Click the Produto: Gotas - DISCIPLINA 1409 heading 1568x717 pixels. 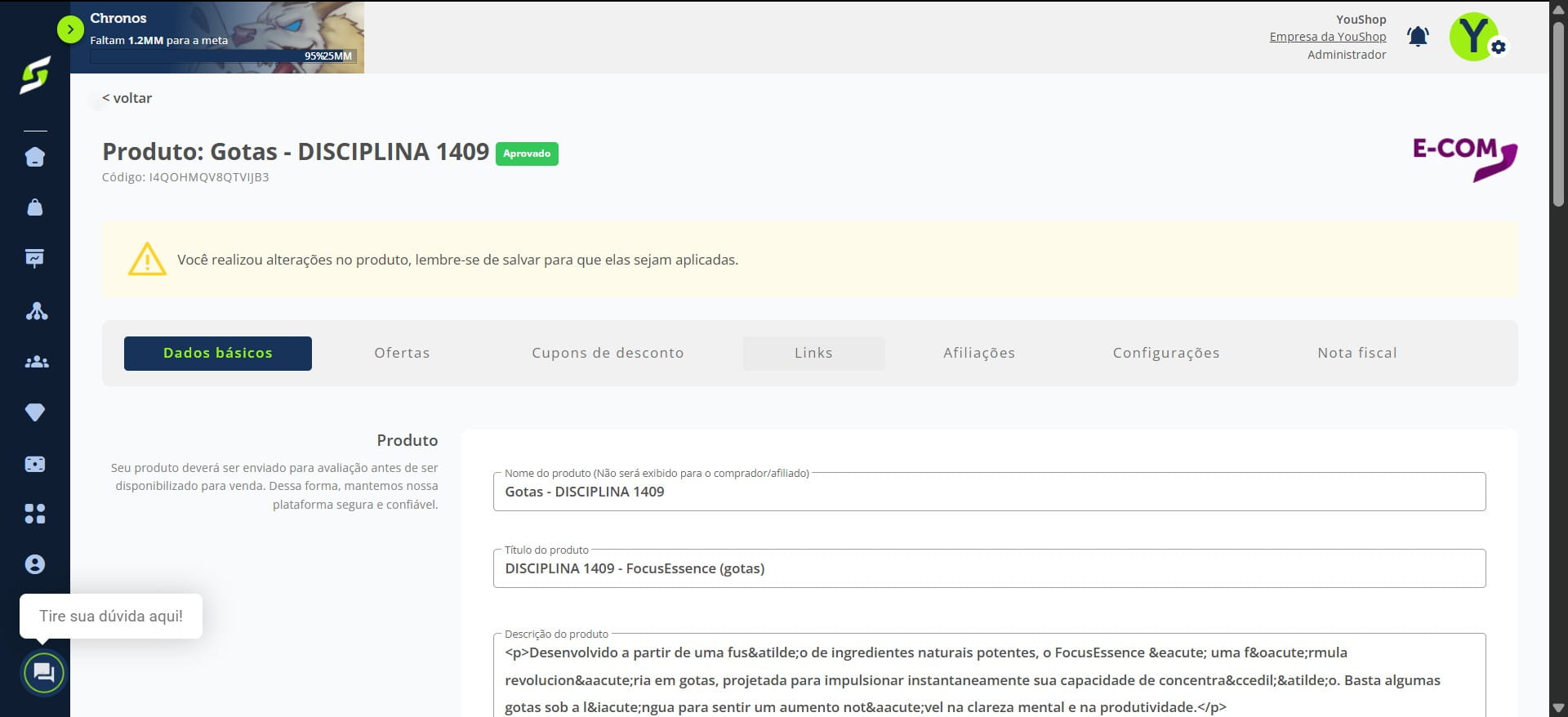tap(296, 152)
